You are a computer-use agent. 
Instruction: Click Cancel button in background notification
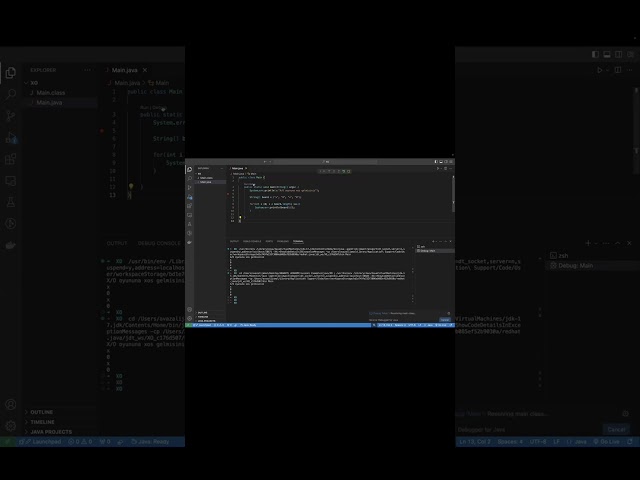pos(616,429)
